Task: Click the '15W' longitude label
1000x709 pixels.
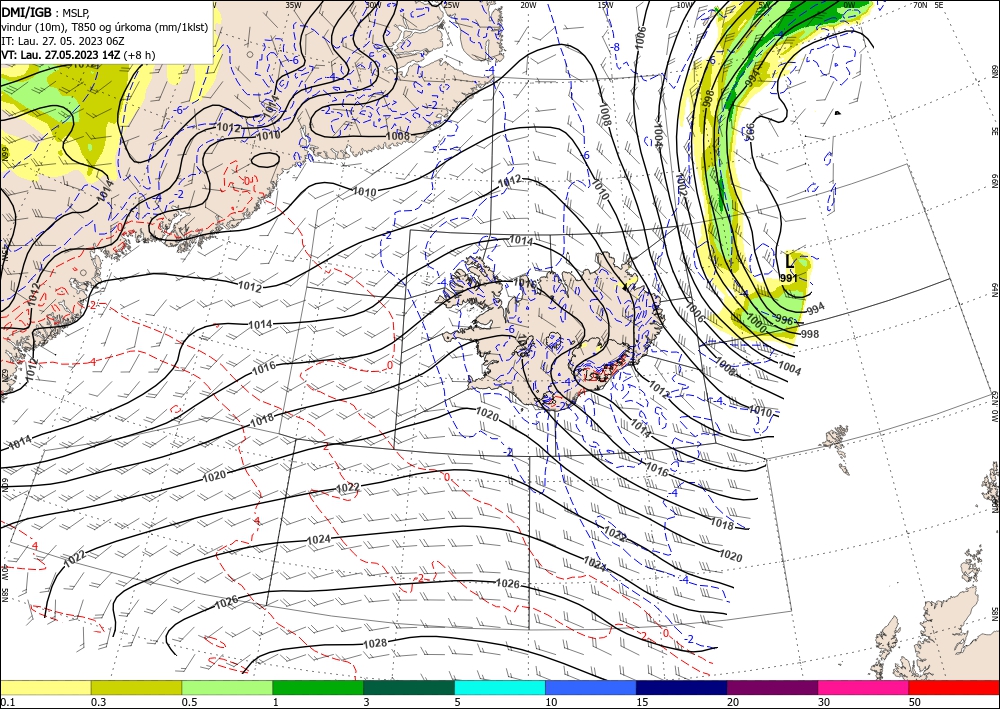Action: [x=605, y=5]
